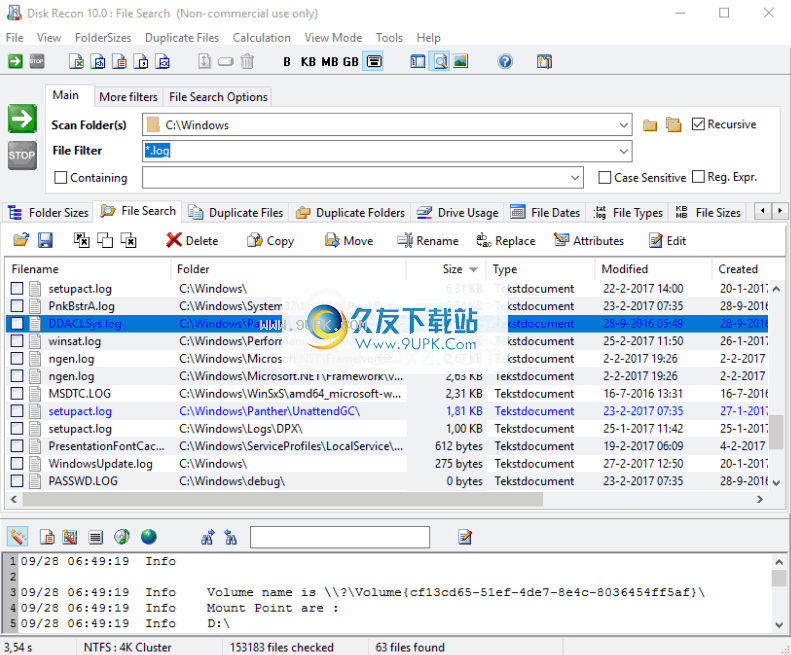
Task: Click the Attributes button
Action: point(589,241)
